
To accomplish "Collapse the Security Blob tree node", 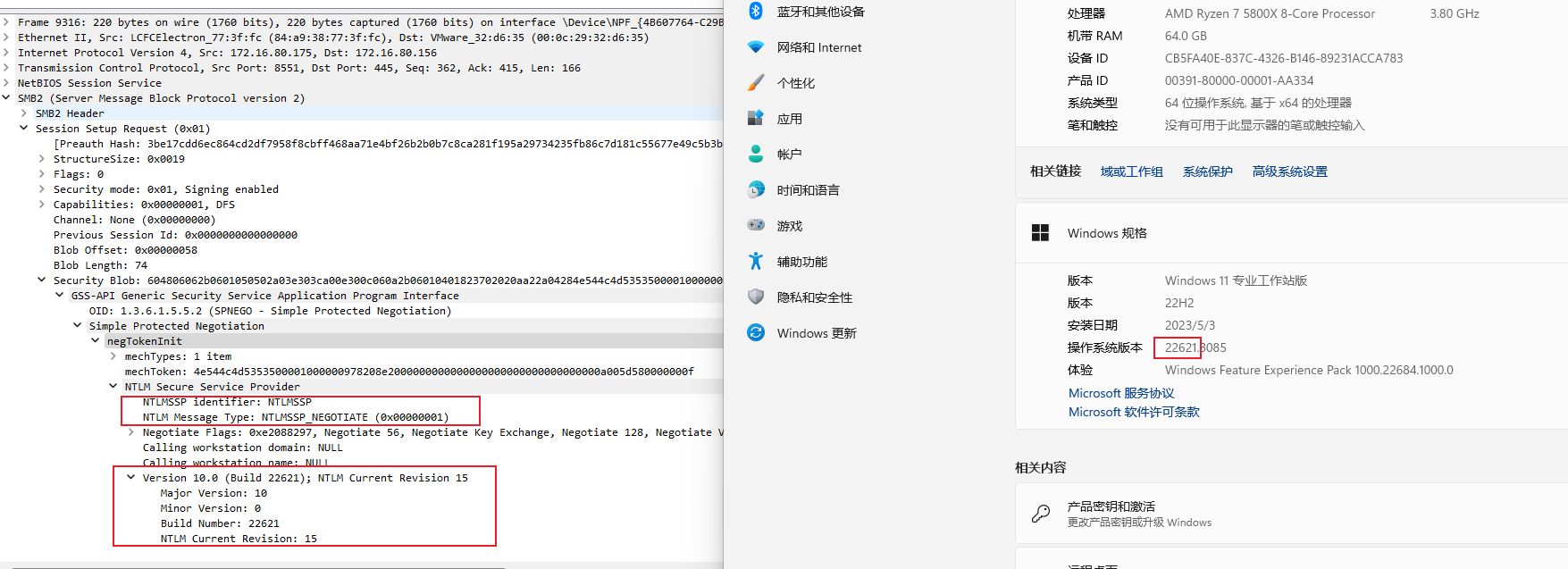I will click(x=42, y=280).
